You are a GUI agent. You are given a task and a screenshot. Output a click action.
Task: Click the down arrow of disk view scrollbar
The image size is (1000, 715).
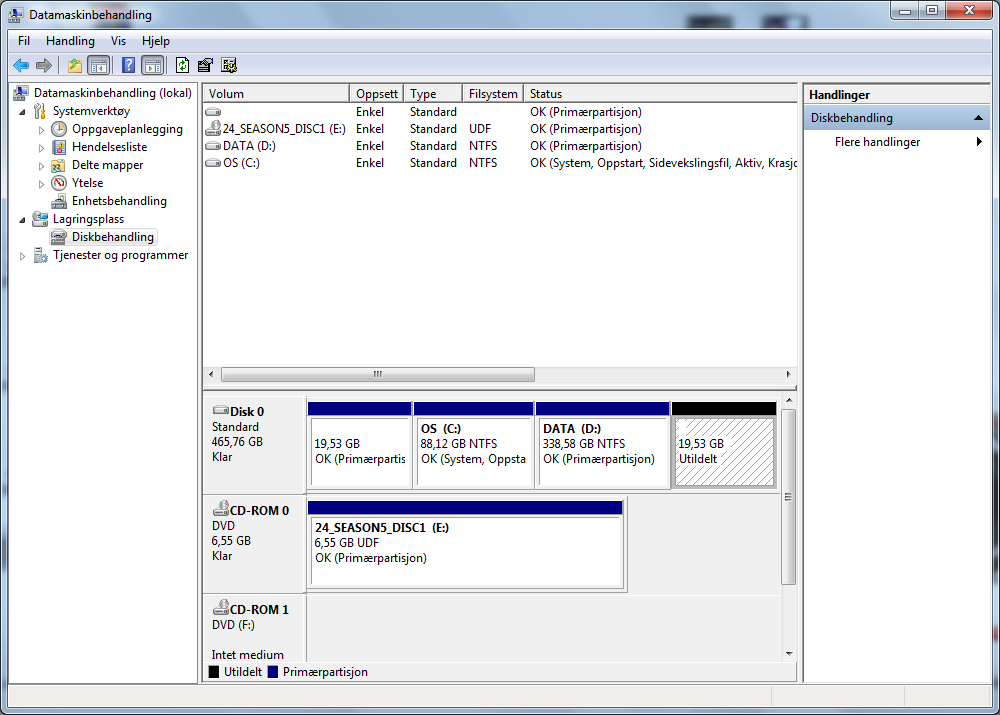789,654
